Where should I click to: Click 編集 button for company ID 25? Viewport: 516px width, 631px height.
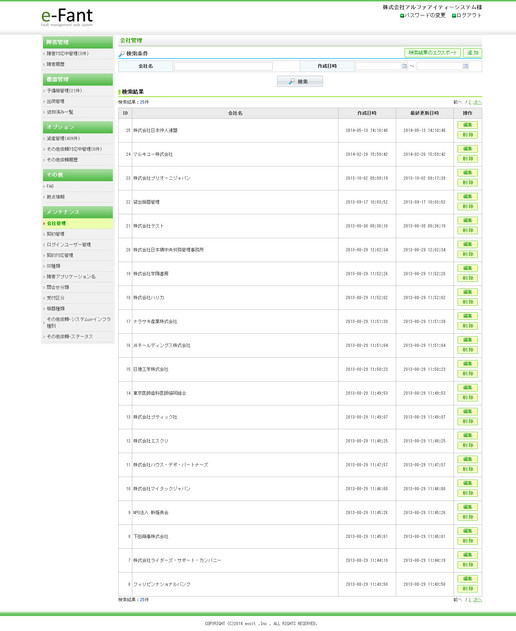tap(467, 125)
